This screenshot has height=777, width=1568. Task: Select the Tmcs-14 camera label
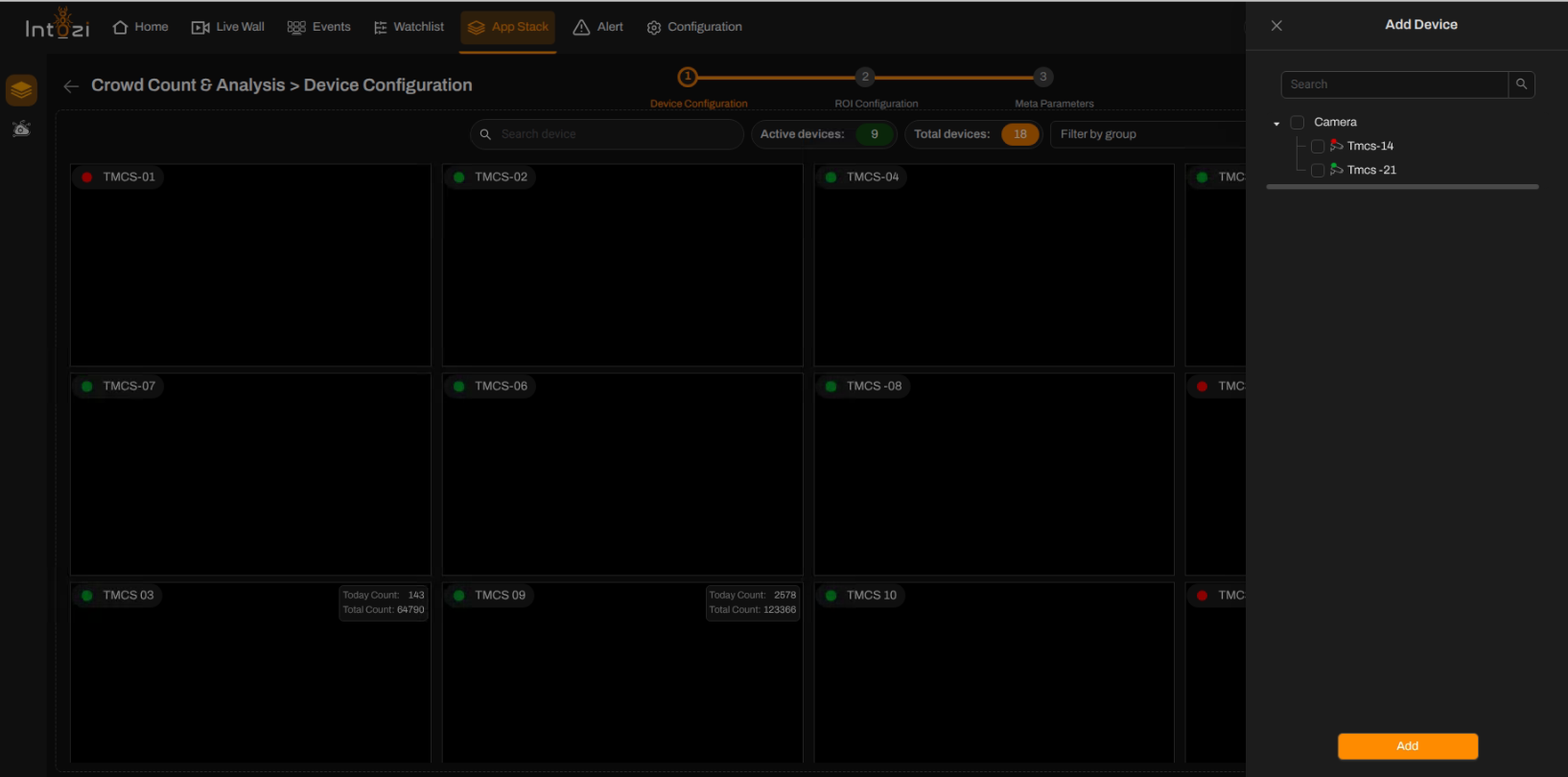pyautogui.click(x=1370, y=146)
